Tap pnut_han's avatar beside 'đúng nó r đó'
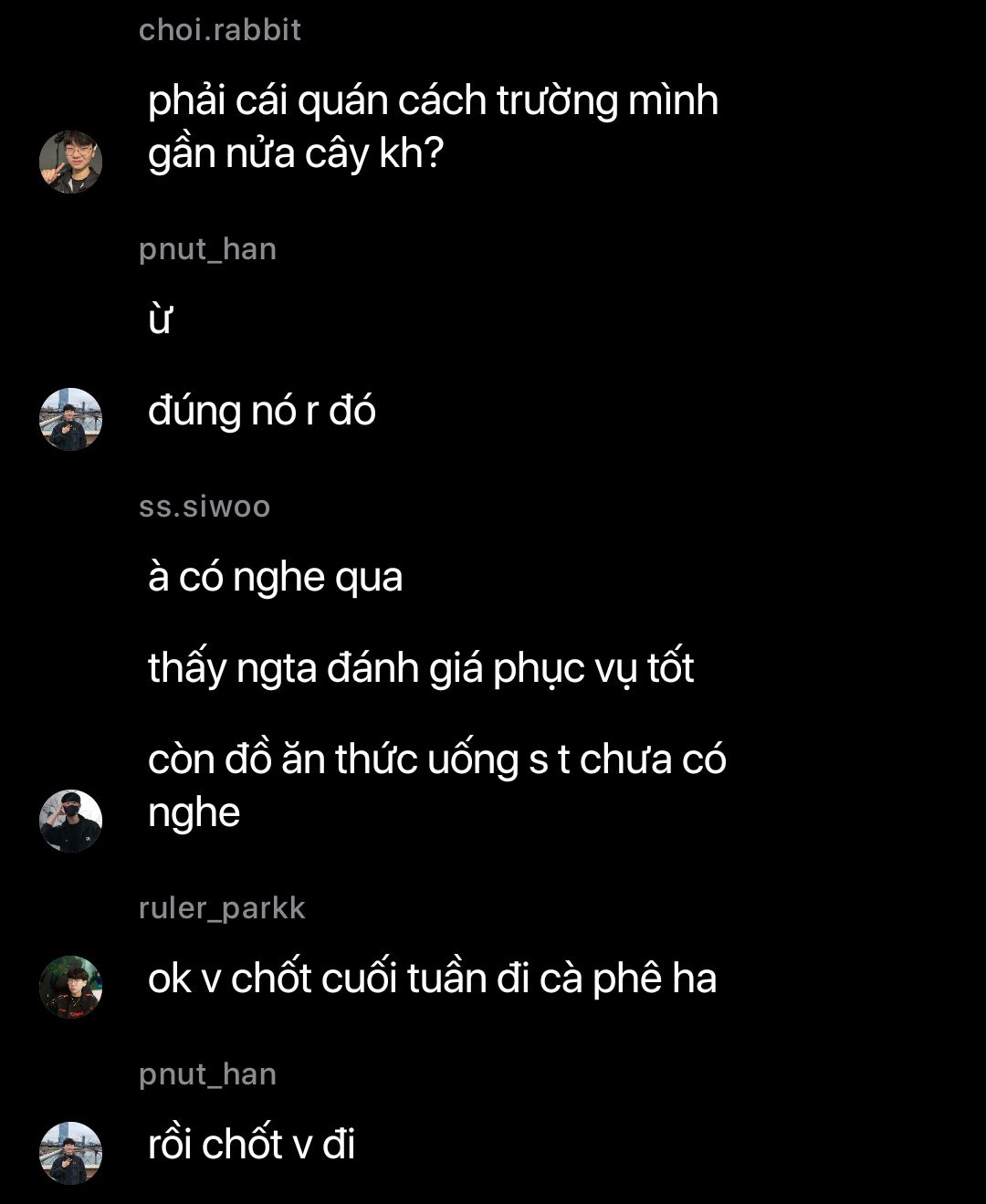 click(70, 419)
